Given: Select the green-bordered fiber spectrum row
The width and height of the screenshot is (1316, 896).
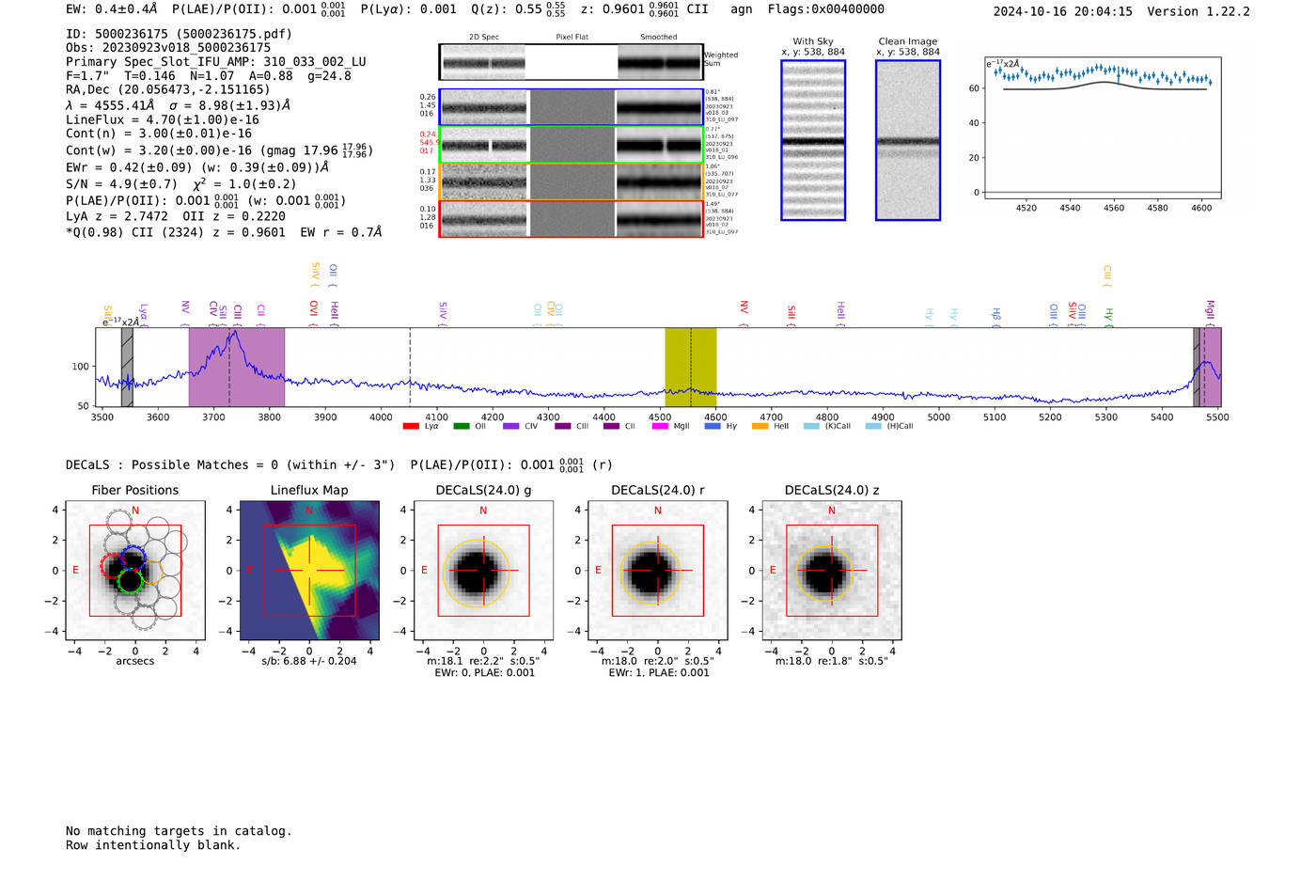Looking at the screenshot, I should click(x=571, y=145).
